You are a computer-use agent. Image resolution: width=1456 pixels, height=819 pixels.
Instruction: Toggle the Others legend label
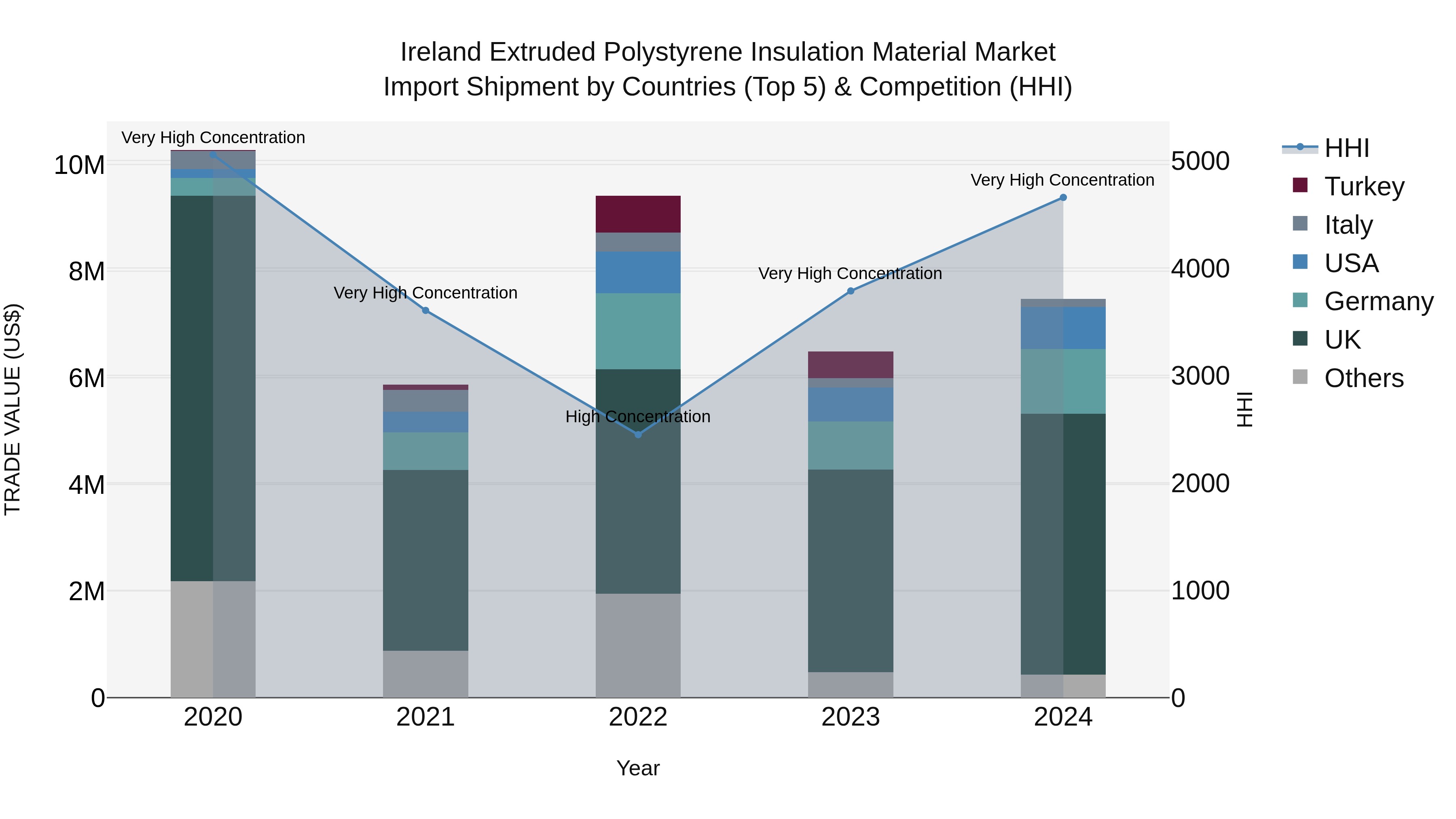click(1364, 378)
